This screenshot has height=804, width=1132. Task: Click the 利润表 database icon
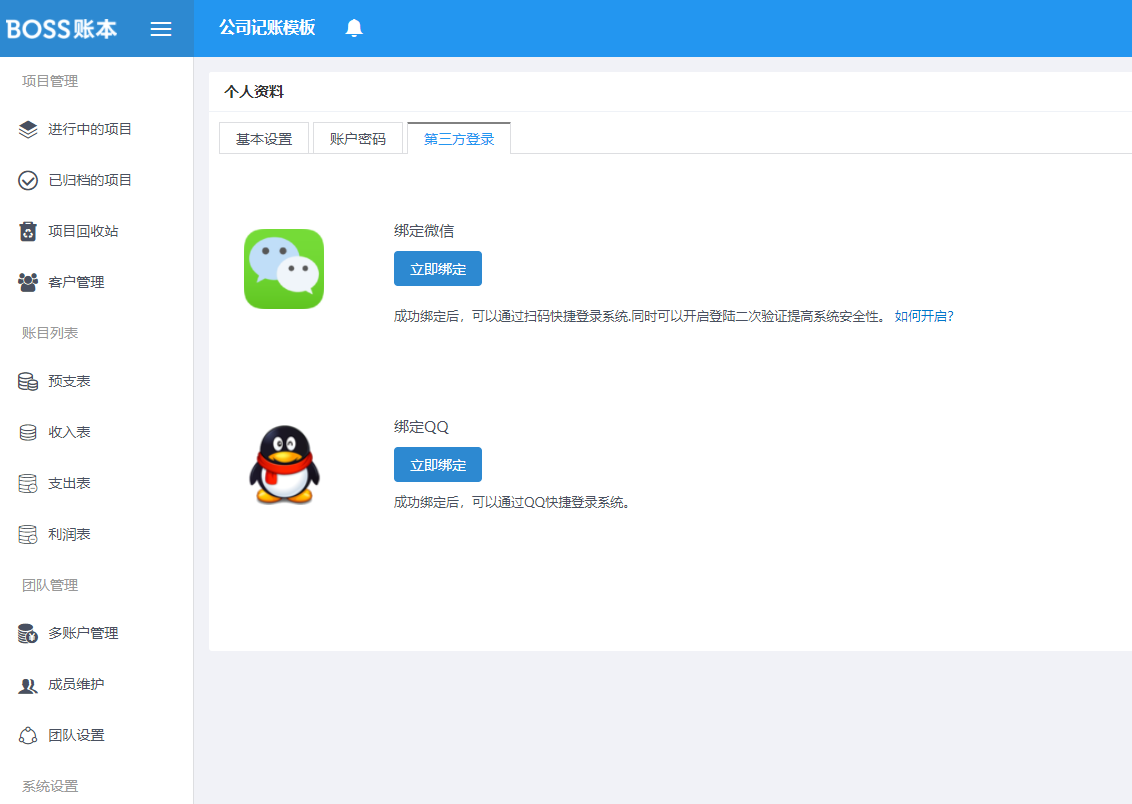28,535
